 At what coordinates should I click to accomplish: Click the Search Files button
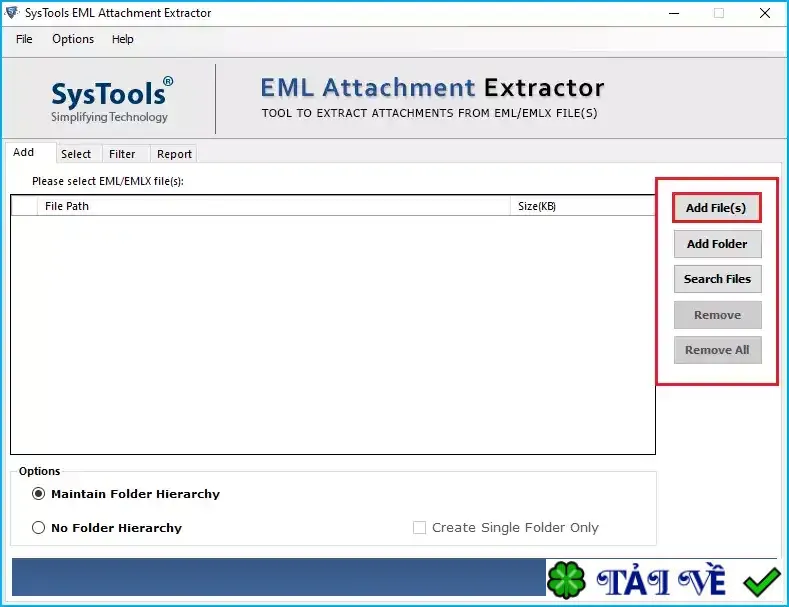pos(718,279)
